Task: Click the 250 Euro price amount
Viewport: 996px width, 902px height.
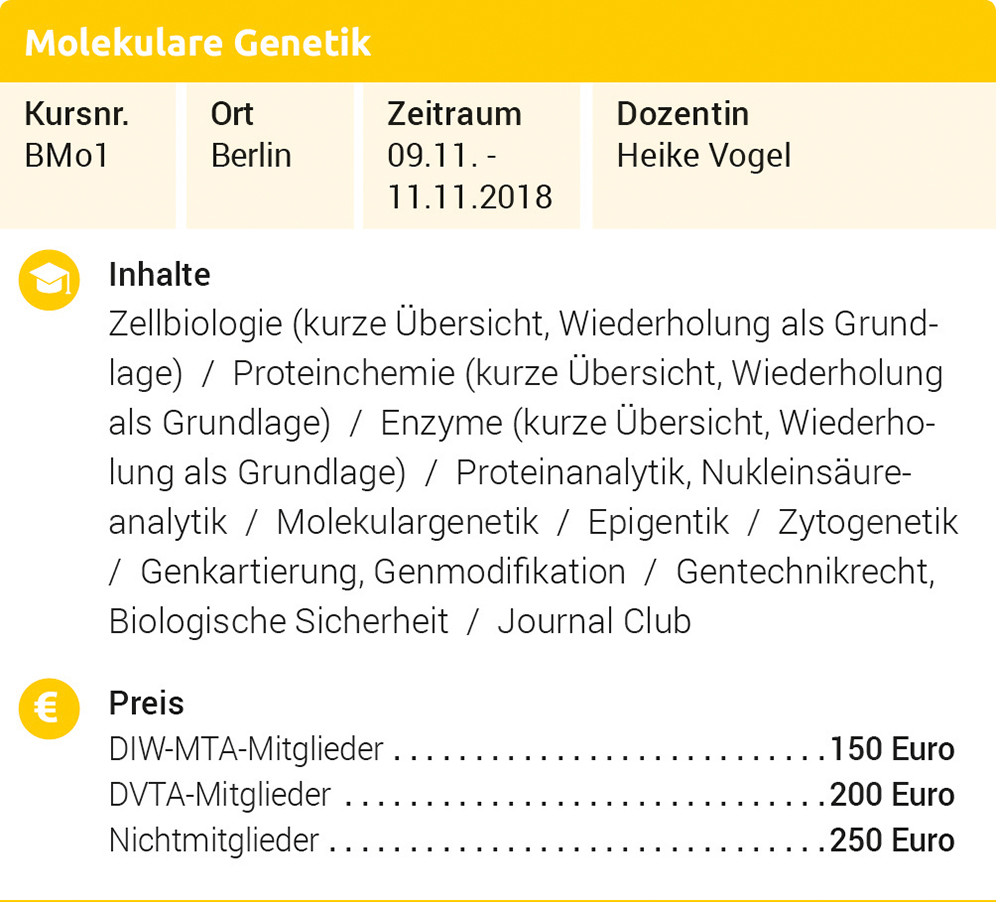Action: [x=892, y=840]
